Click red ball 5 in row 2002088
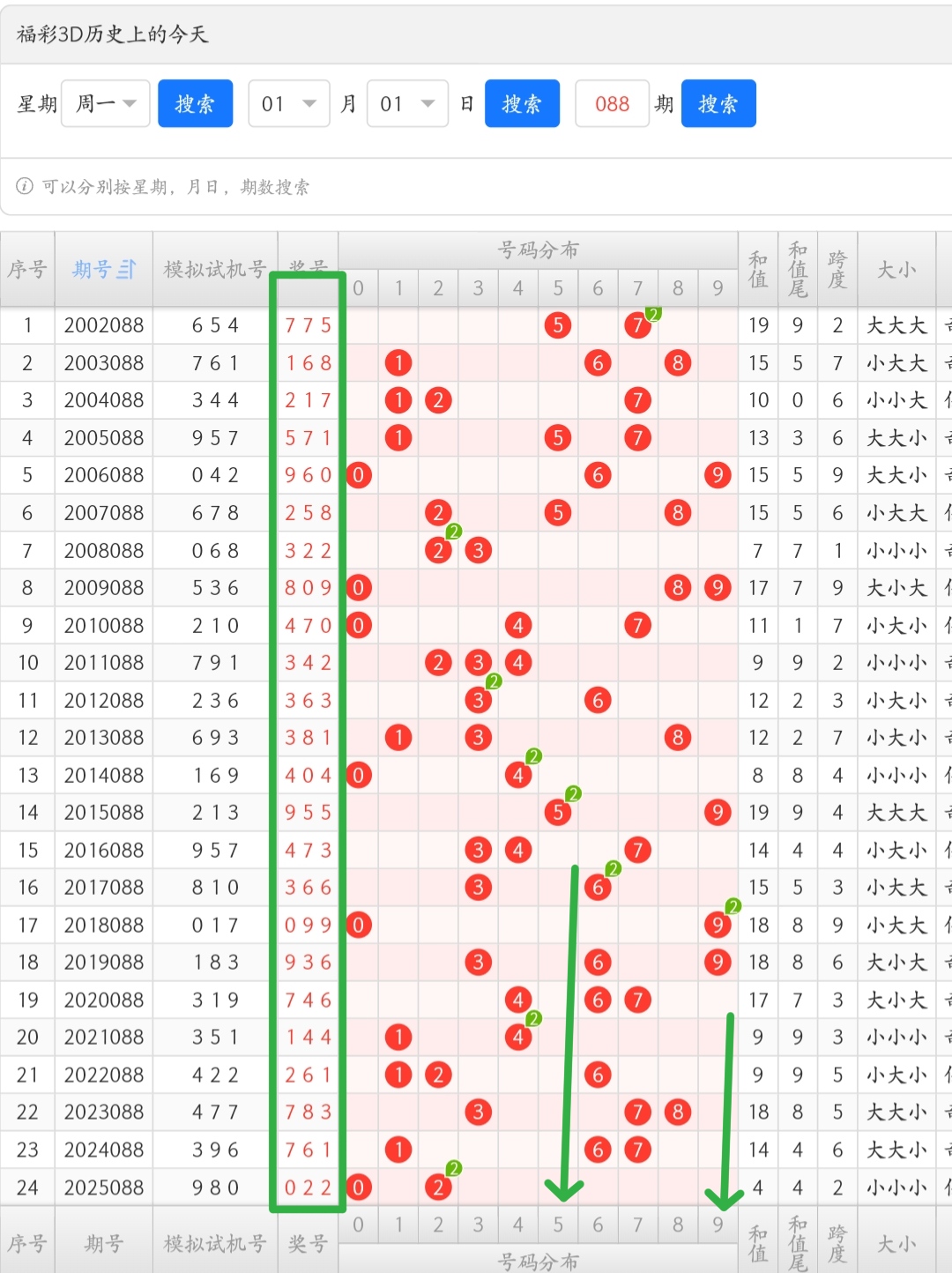Viewport: 952px width, 1273px height. pyautogui.click(x=558, y=325)
